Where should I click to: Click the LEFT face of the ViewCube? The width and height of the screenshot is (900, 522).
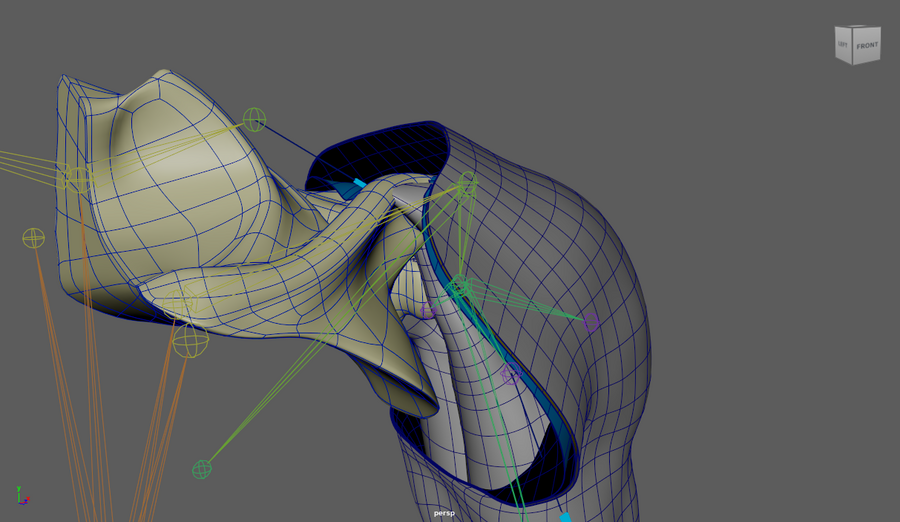(x=843, y=45)
